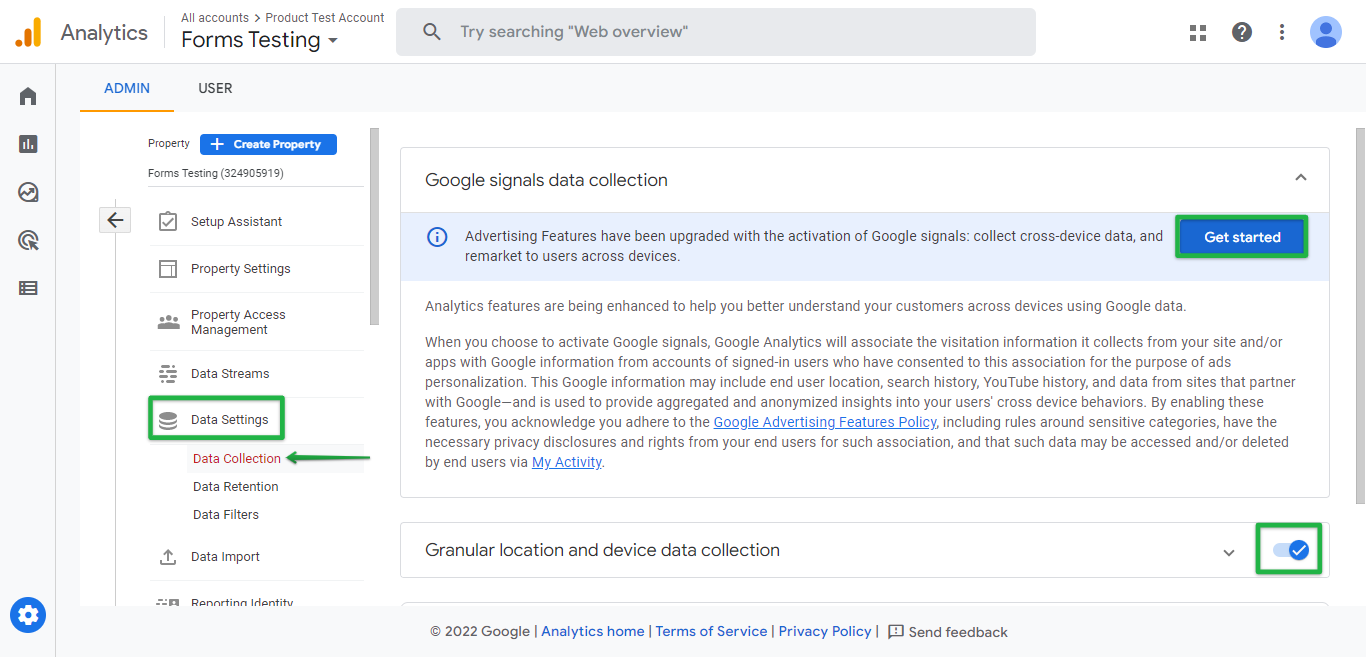Select the Data Collection sub-item
The height and width of the screenshot is (657, 1366).
[237, 459]
